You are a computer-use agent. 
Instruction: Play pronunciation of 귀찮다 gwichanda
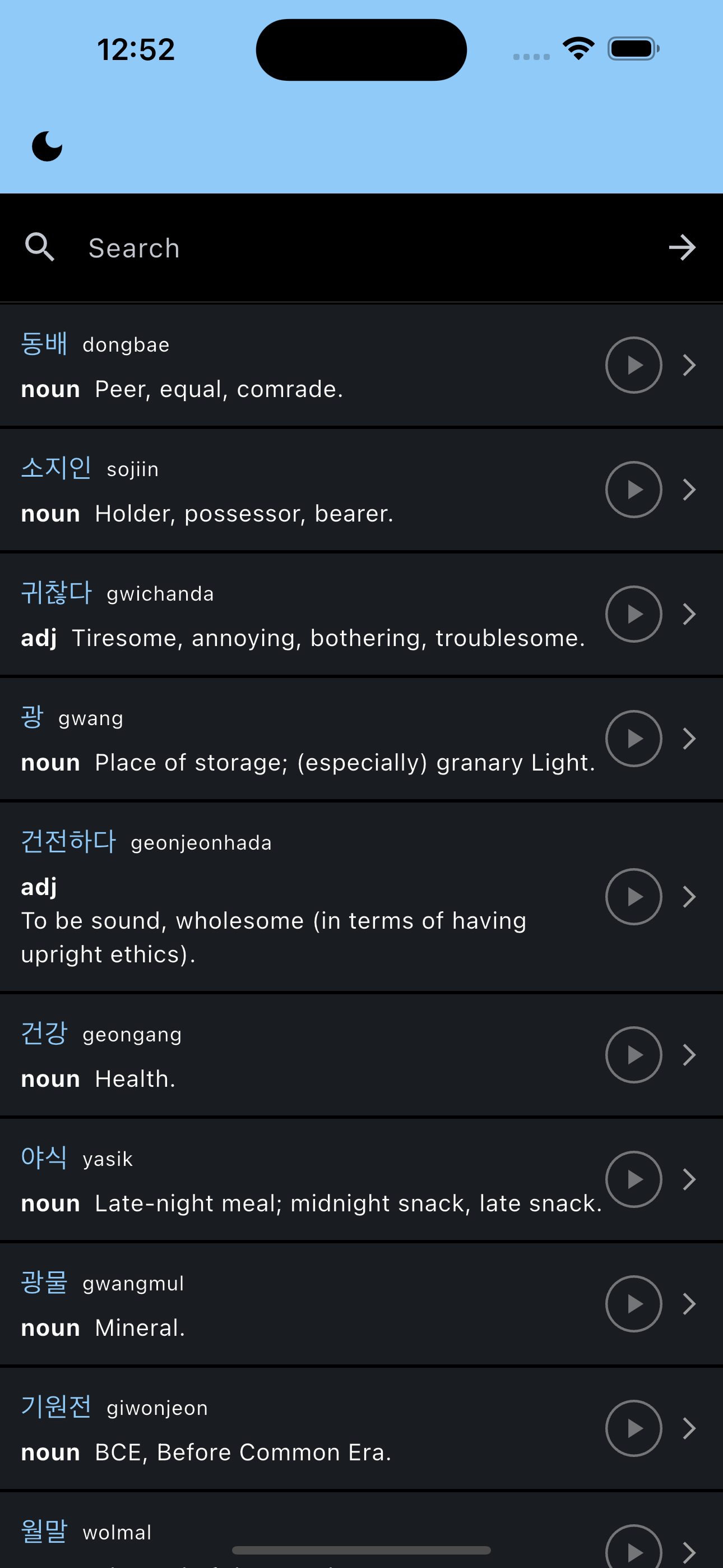(x=633, y=614)
